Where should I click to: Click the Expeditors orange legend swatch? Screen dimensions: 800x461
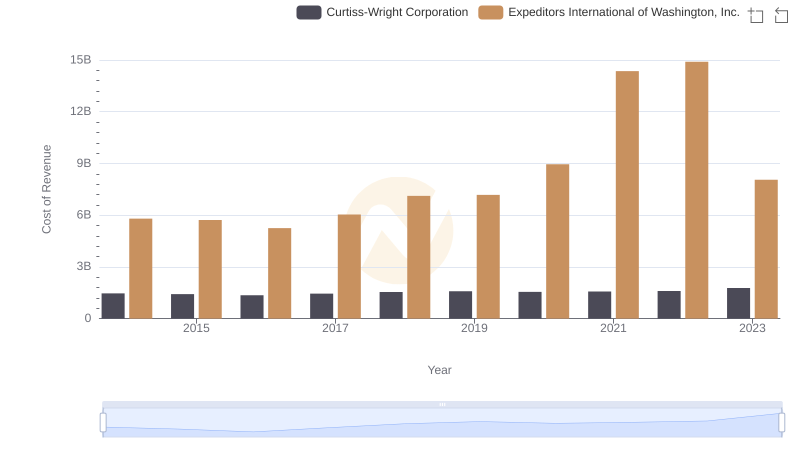(x=490, y=12)
